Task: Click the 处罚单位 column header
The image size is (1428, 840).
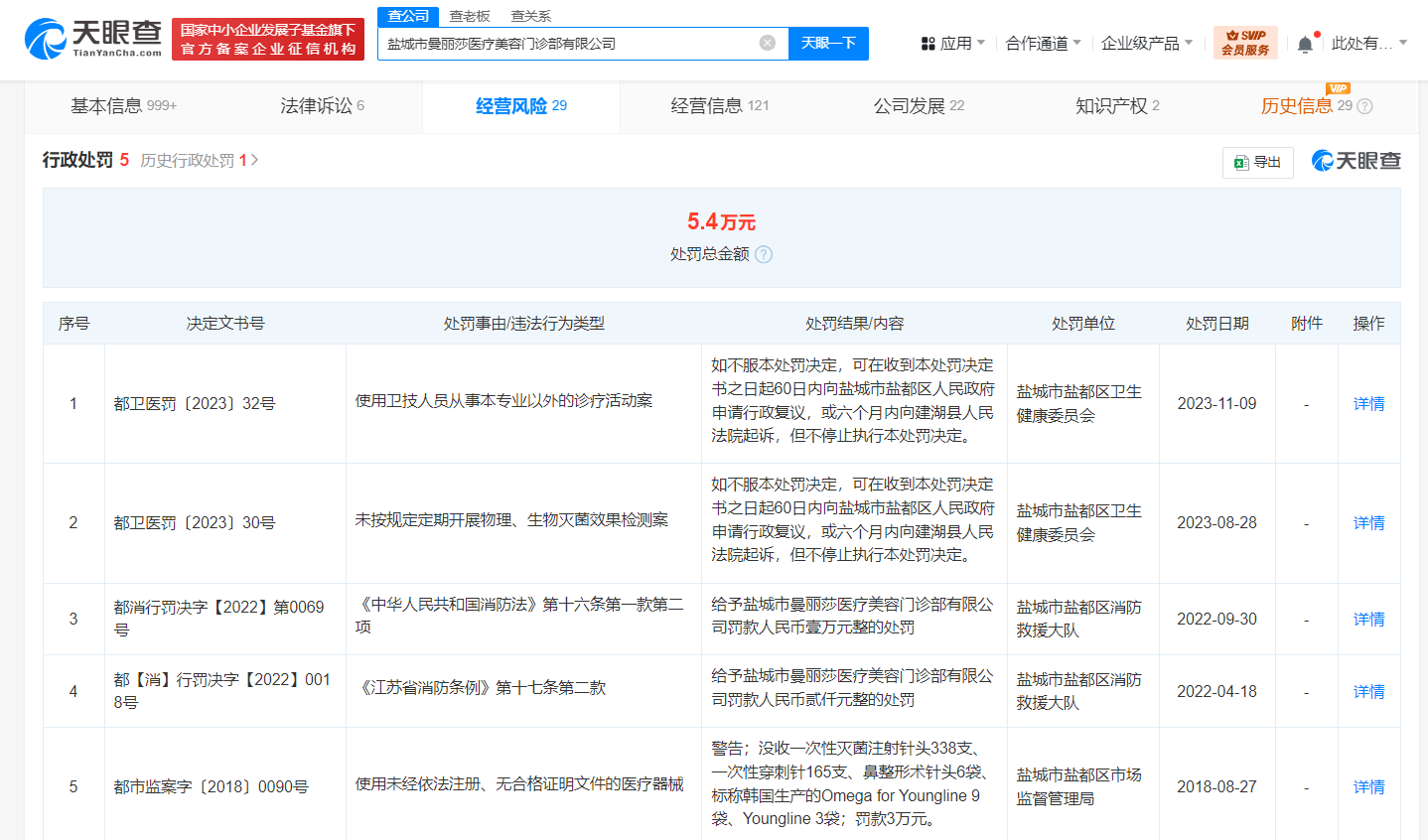Action: (x=1083, y=324)
